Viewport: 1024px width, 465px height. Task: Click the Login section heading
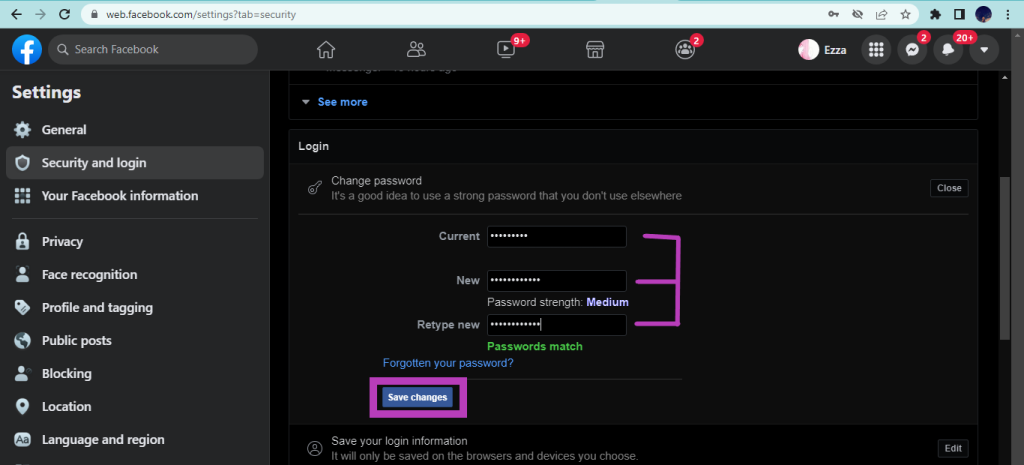point(313,146)
